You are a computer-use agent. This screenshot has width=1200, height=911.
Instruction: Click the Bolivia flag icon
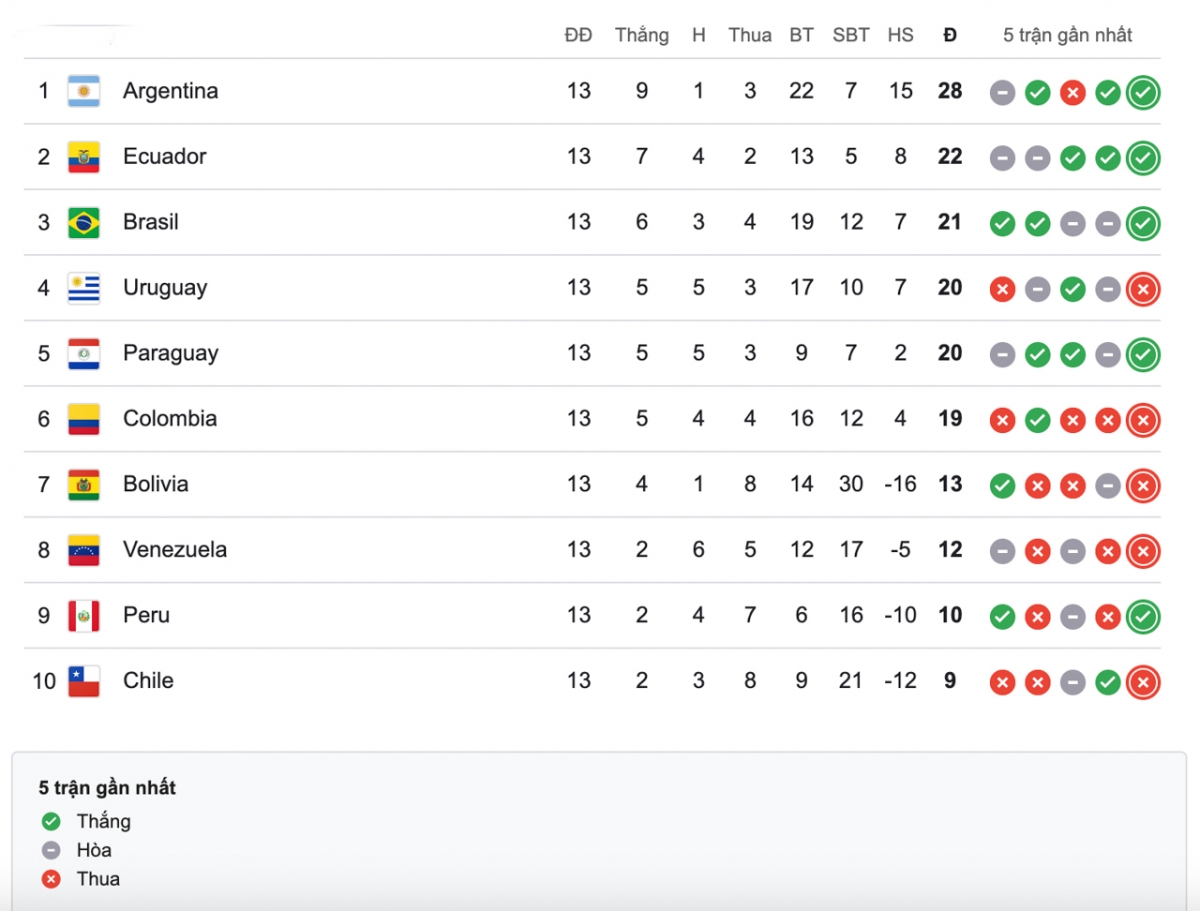coord(84,485)
